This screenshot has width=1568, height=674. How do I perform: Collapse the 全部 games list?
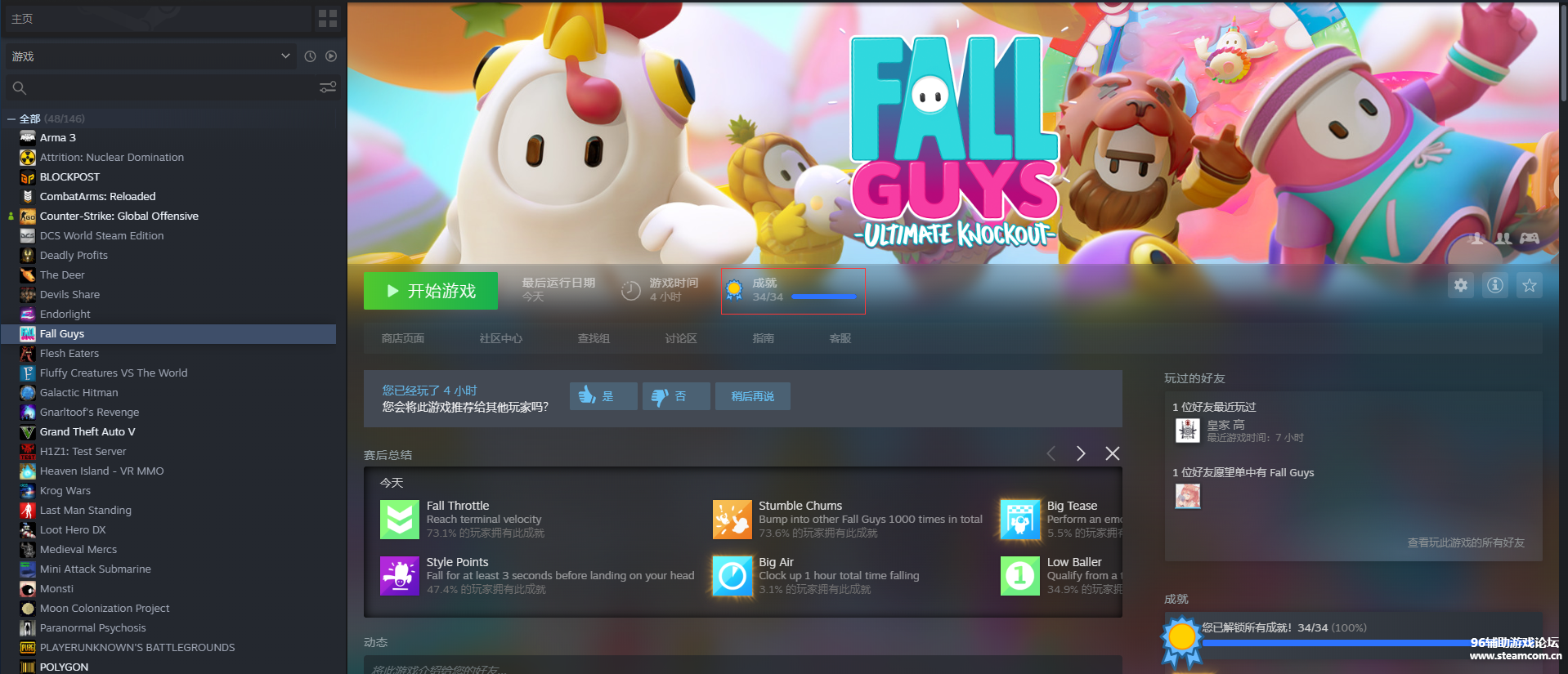(x=11, y=118)
